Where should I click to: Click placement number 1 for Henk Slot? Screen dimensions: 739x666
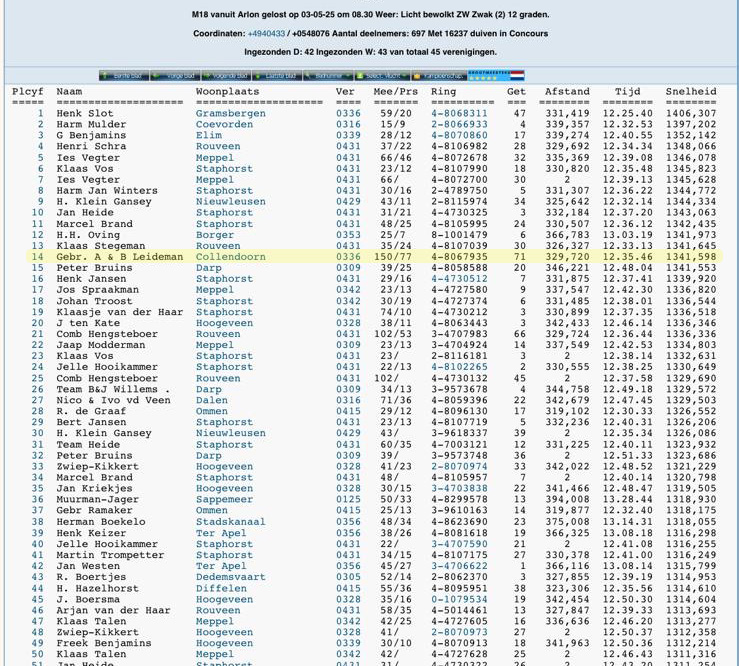[x=41, y=114]
